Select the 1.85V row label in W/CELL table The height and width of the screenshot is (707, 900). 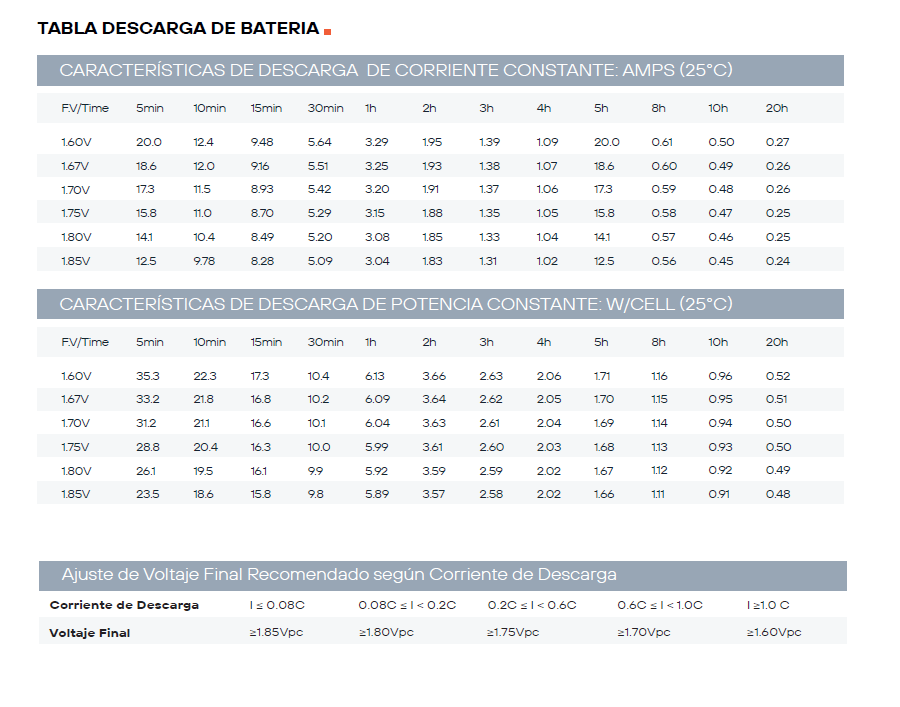point(76,494)
